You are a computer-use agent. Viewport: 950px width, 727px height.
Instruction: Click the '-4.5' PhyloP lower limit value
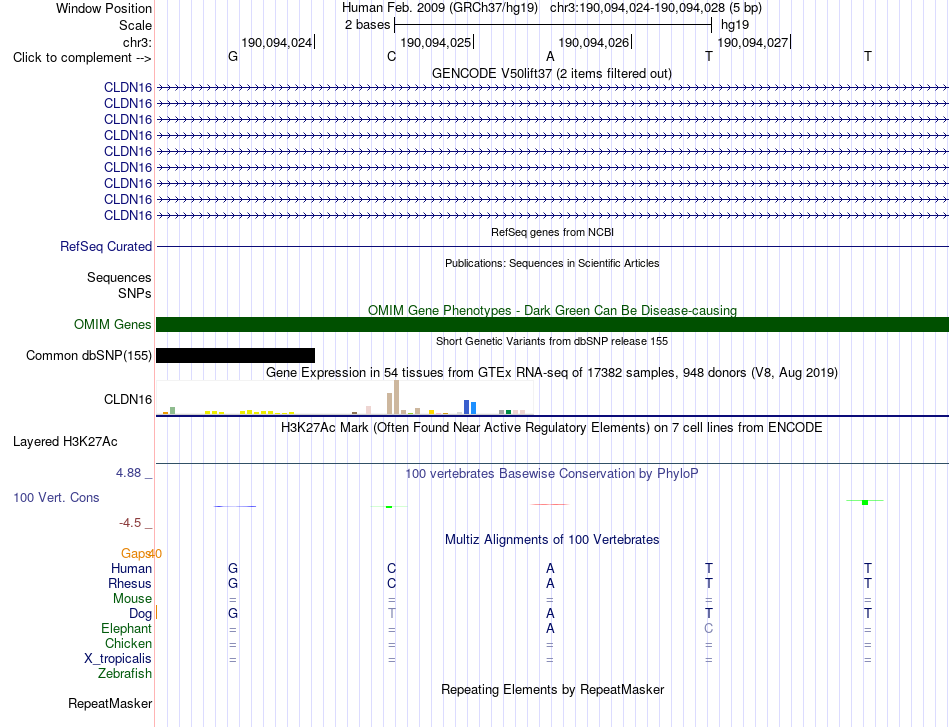tap(130, 523)
